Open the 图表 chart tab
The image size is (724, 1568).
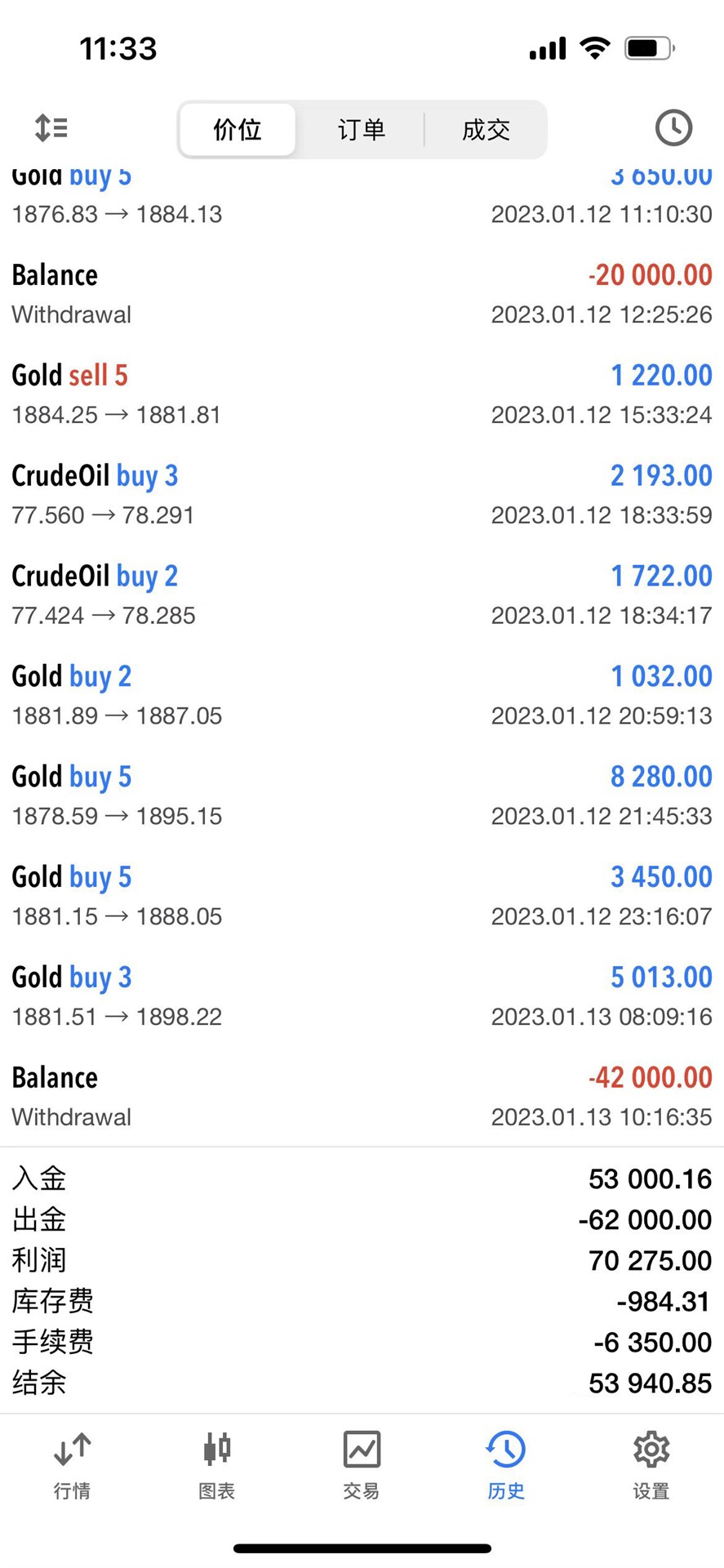coord(216,1465)
